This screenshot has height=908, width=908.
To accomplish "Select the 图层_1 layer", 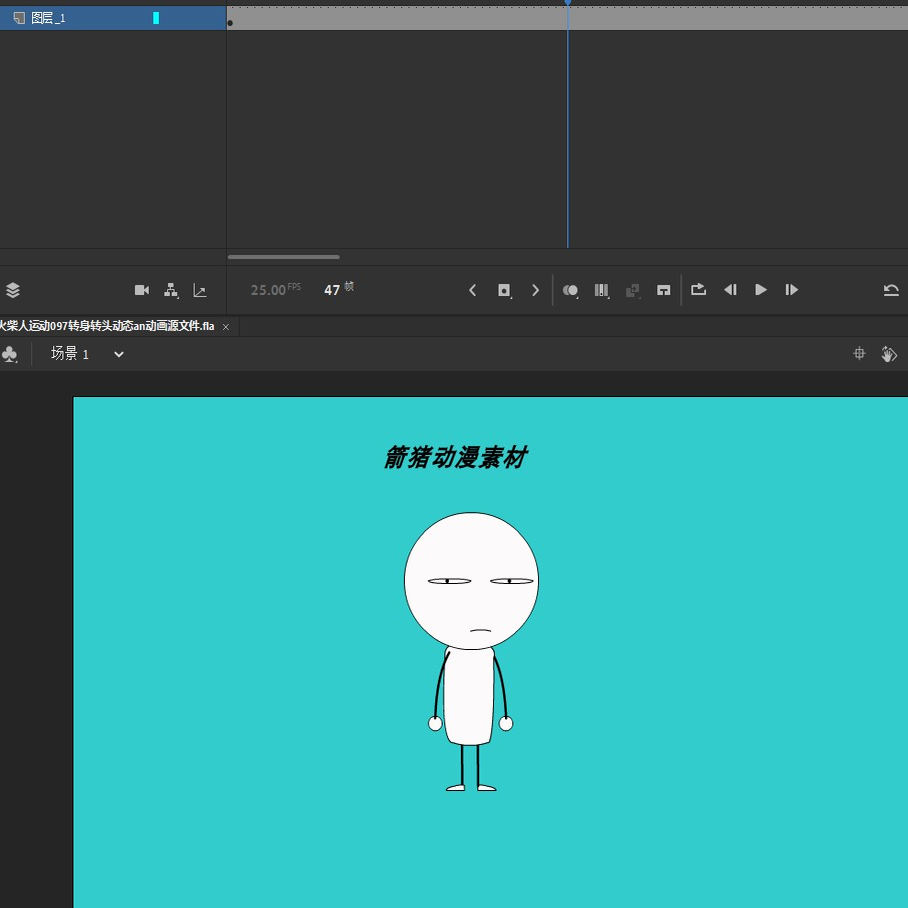I will 48,18.
